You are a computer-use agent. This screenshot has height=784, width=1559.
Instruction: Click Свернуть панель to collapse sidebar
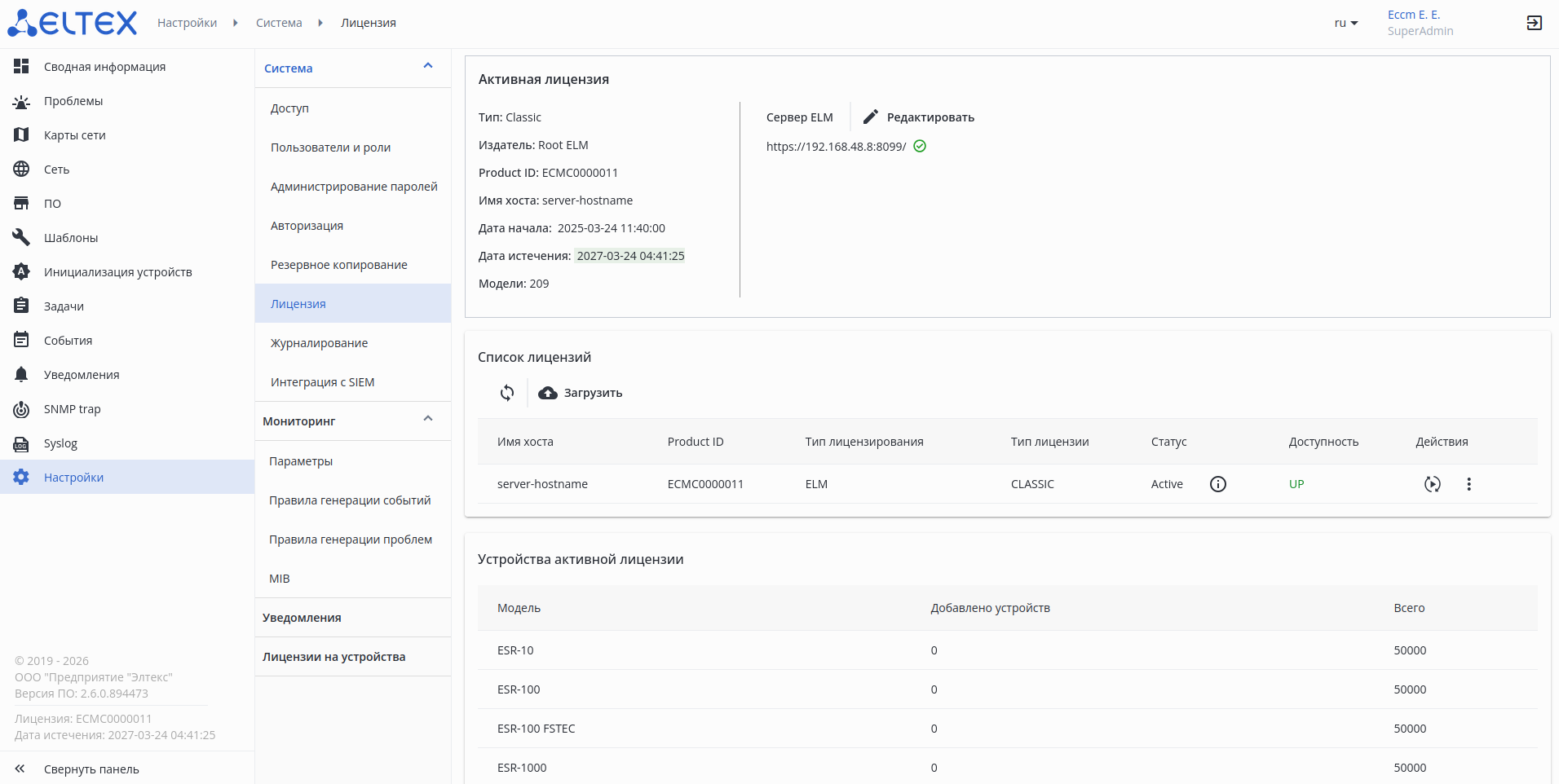click(x=91, y=769)
